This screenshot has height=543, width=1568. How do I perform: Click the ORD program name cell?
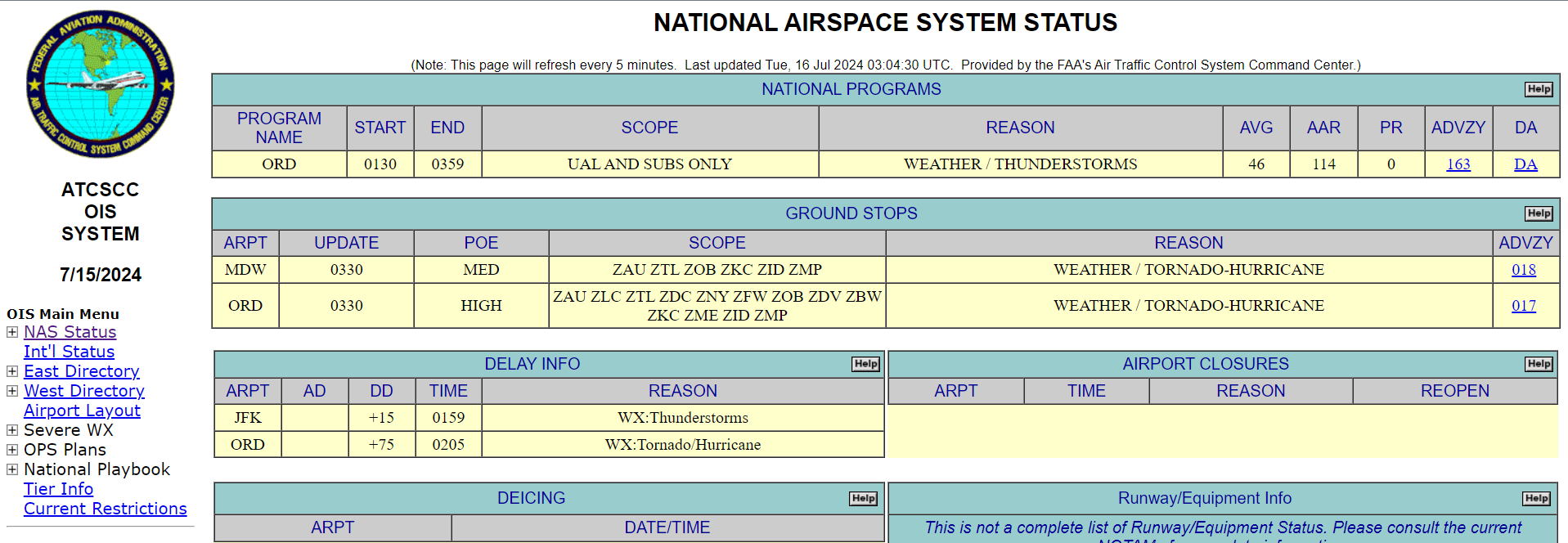pyautogui.click(x=279, y=164)
